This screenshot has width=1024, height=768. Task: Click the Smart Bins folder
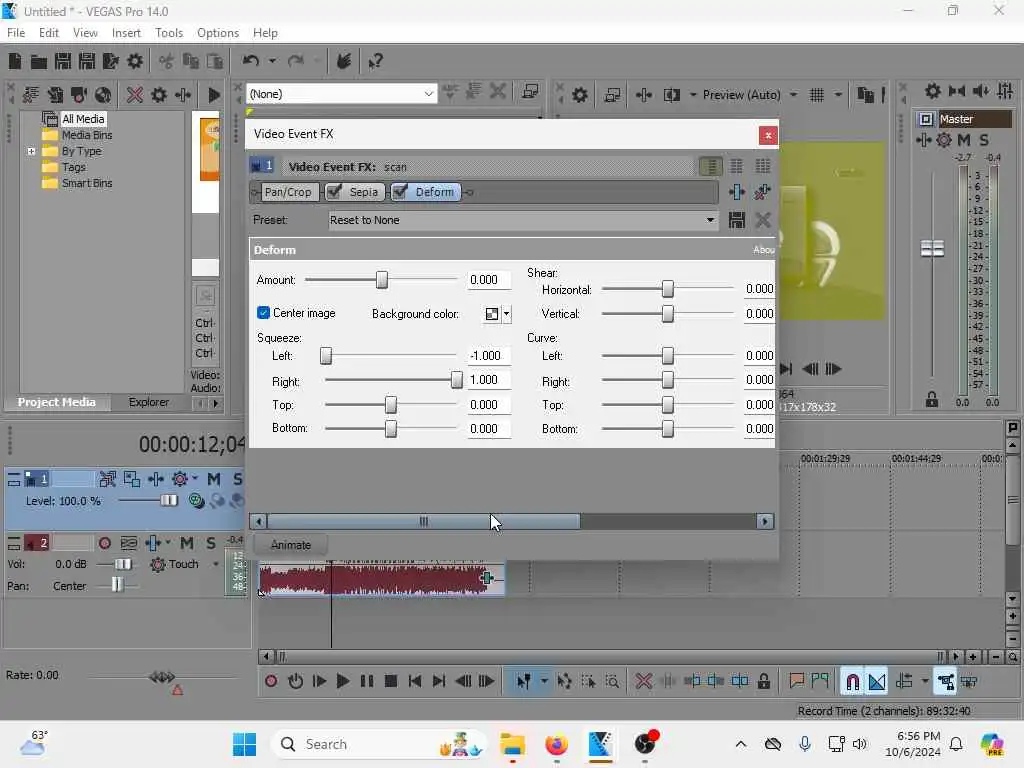click(86, 183)
